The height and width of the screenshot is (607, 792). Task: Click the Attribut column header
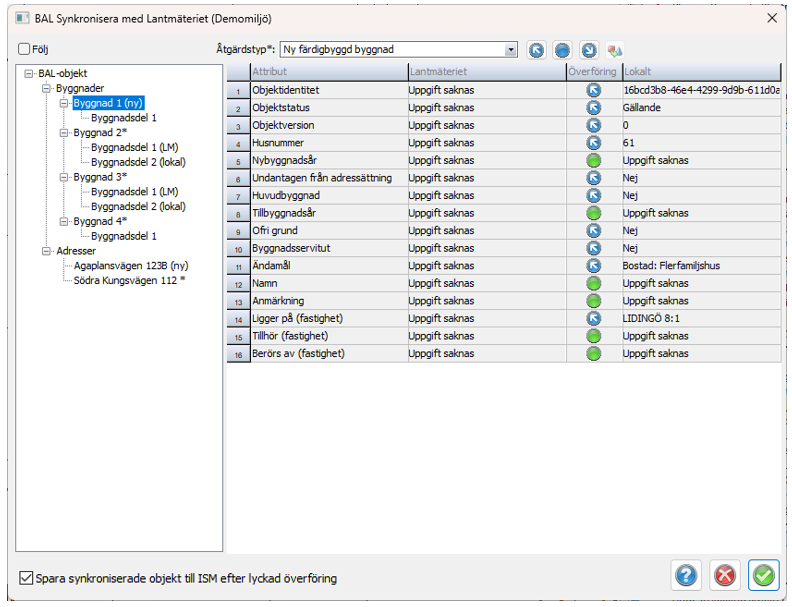click(x=327, y=72)
